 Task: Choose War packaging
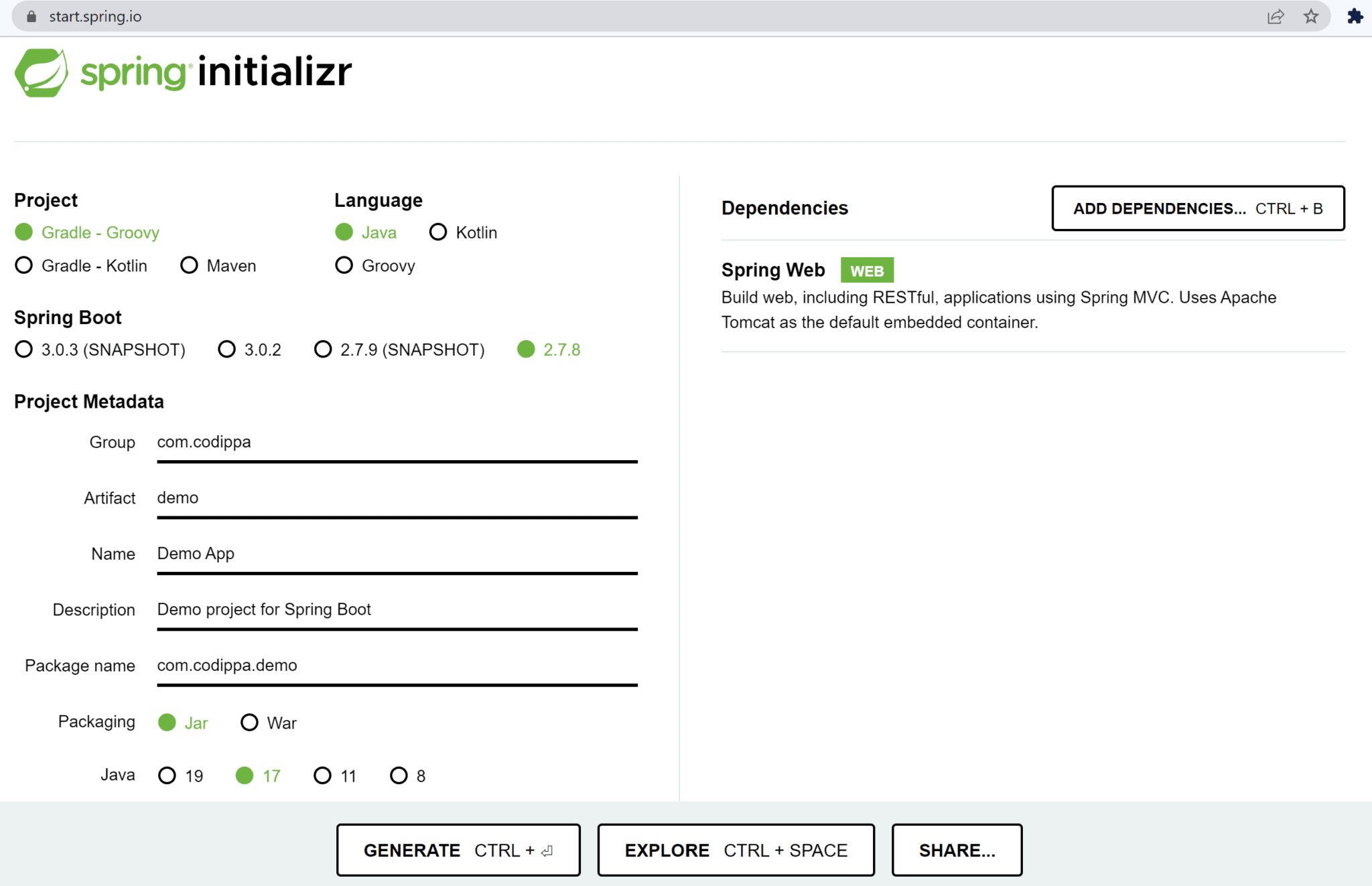tap(250, 722)
